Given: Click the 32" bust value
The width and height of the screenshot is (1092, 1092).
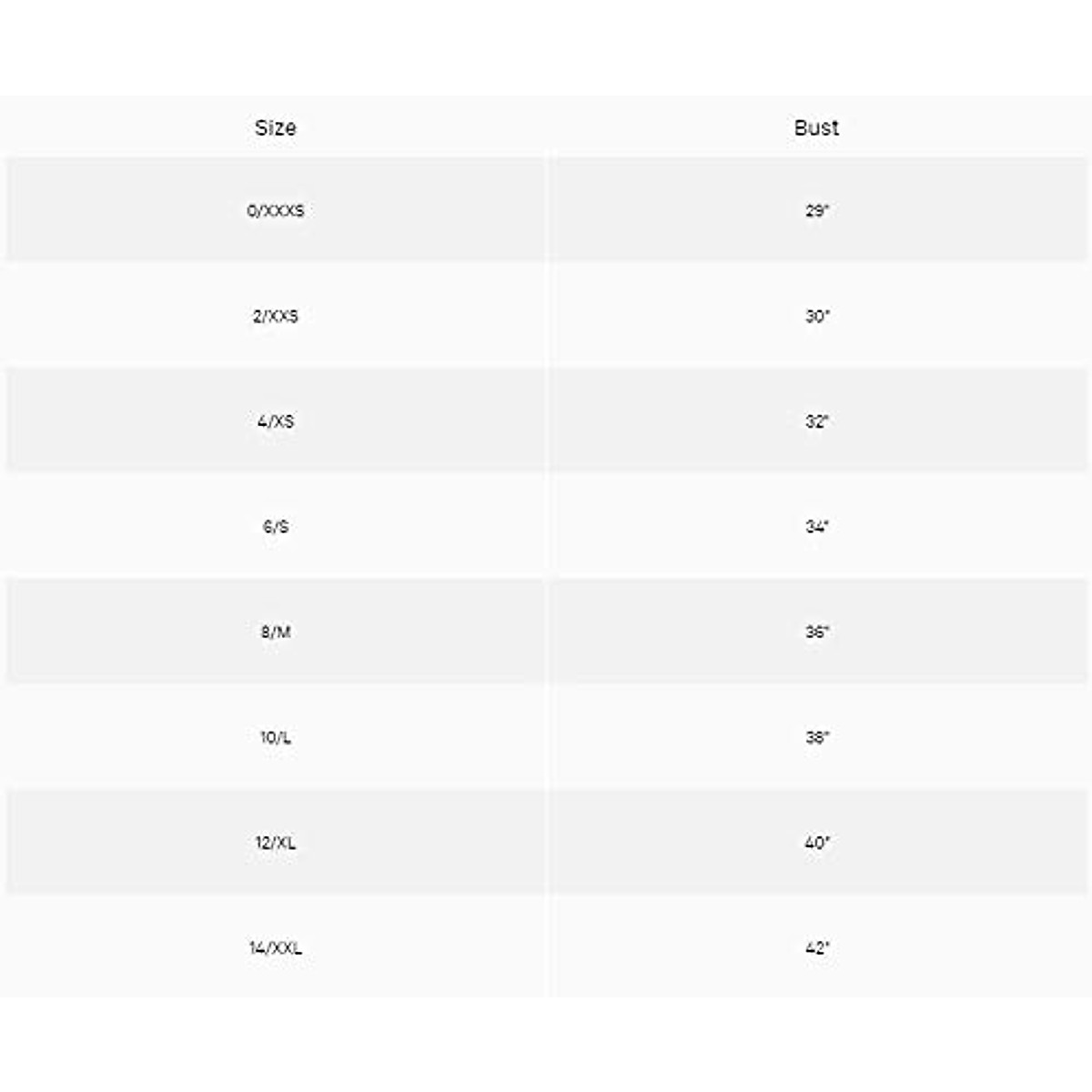Looking at the screenshot, I should (x=816, y=421).
